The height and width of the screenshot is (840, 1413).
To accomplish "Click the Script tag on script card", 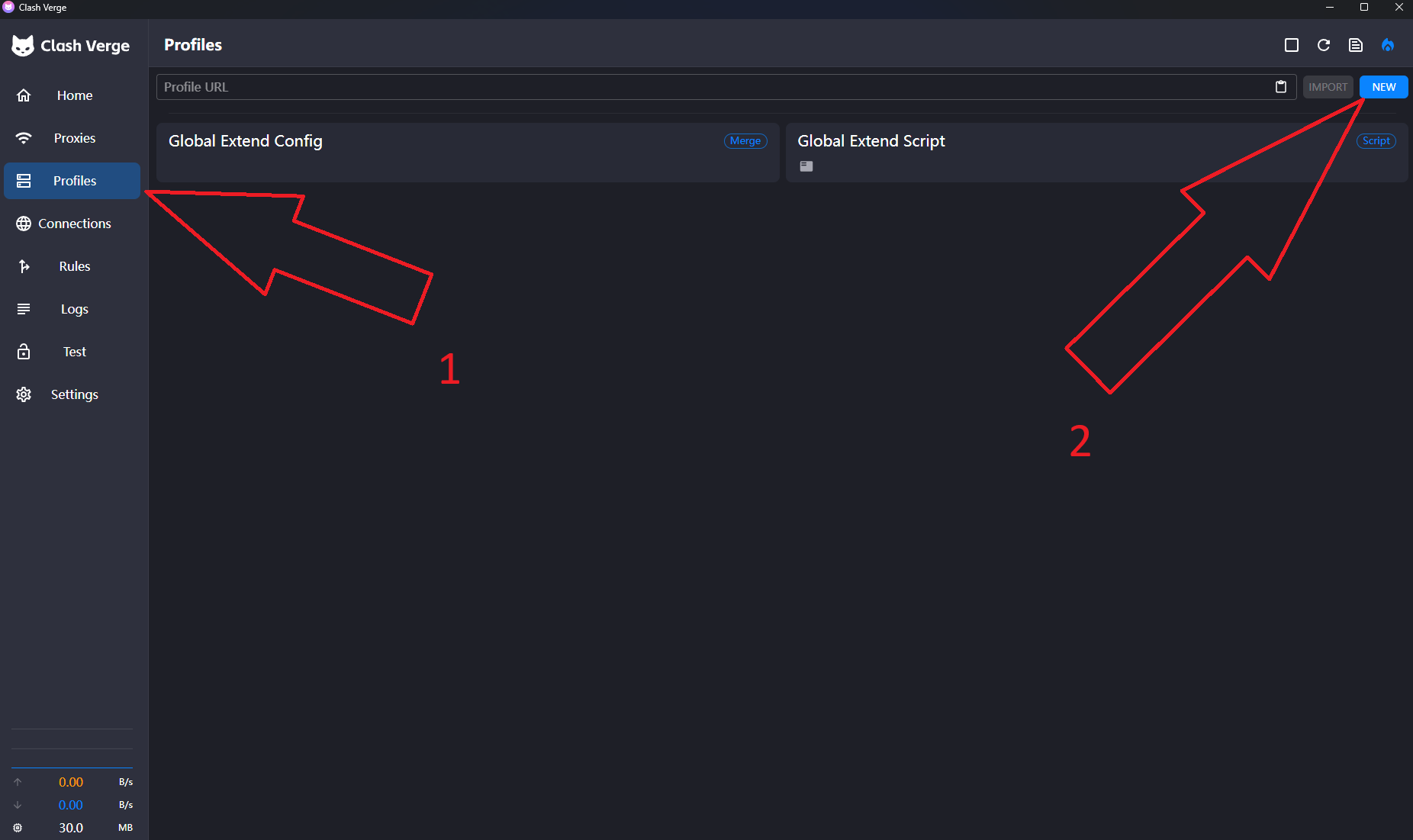I will (1376, 141).
